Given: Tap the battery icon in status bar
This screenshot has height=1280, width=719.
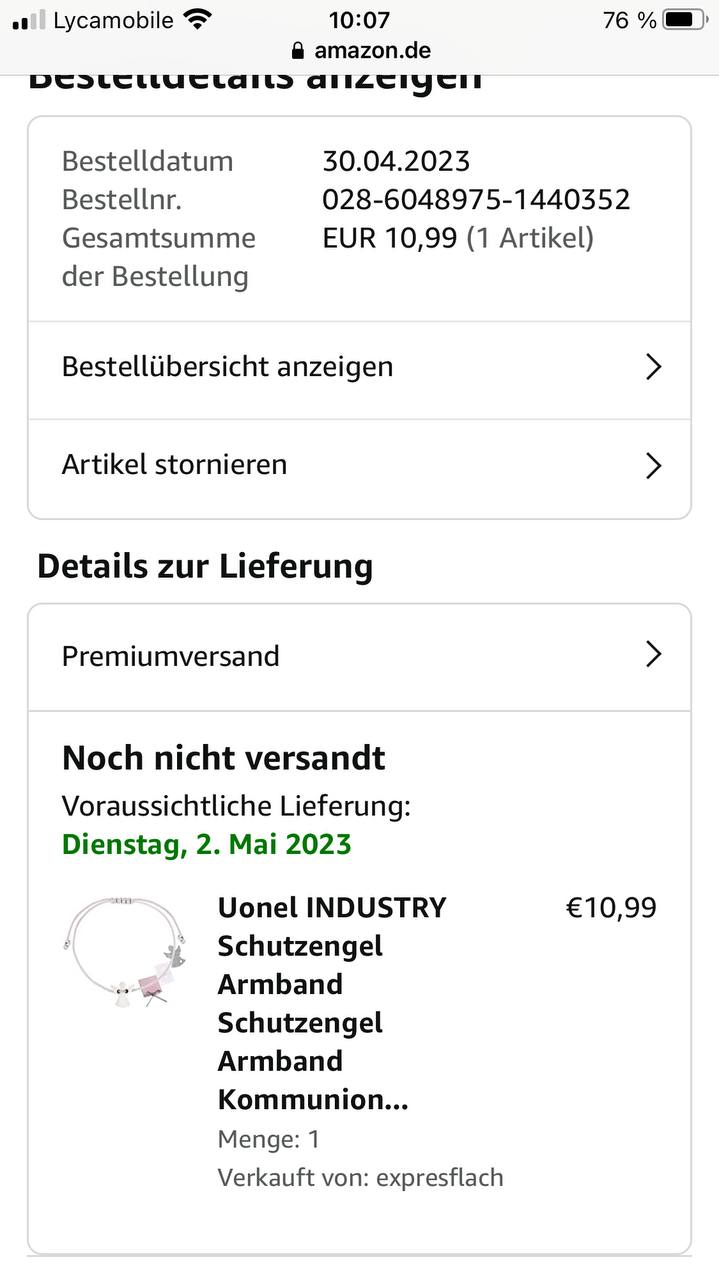Looking at the screenshot, I should click(x=684, y=20).
